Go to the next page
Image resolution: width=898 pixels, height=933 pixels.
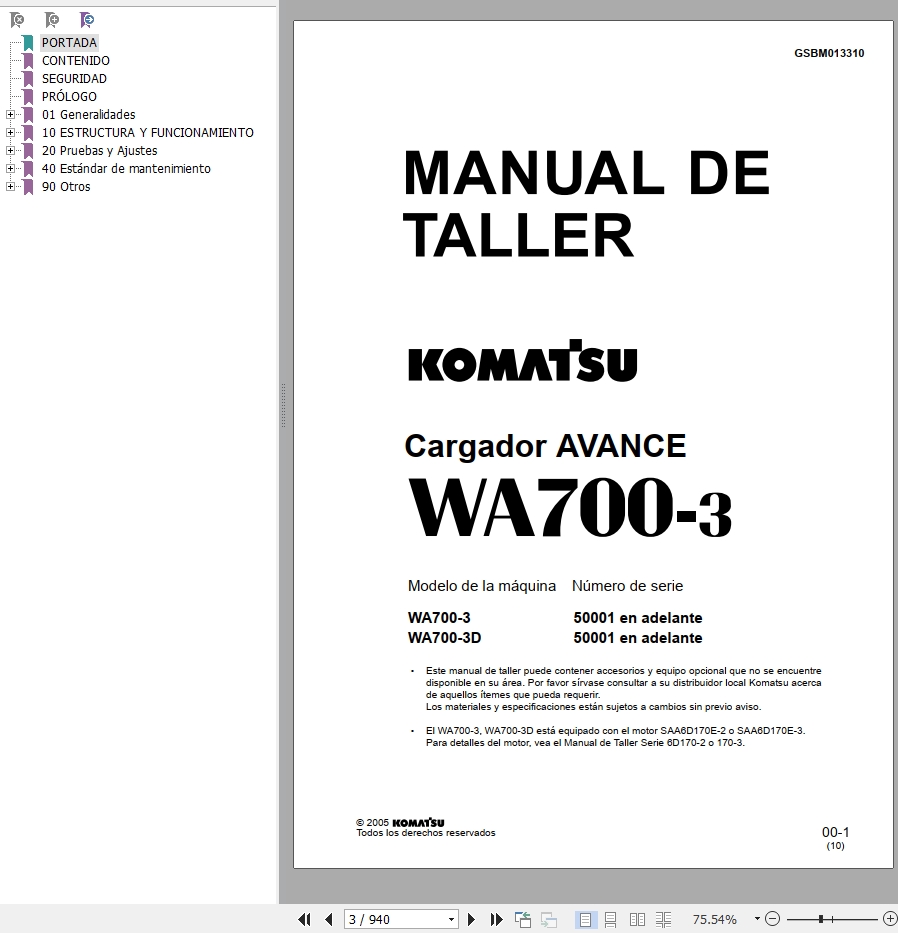pyautogui.click(x=471, y=919)
